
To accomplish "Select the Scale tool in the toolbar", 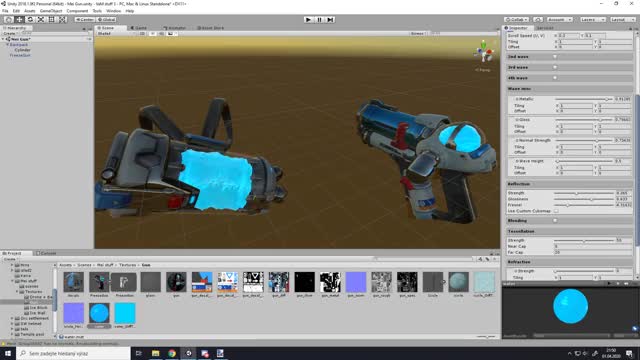I will 41,20.
